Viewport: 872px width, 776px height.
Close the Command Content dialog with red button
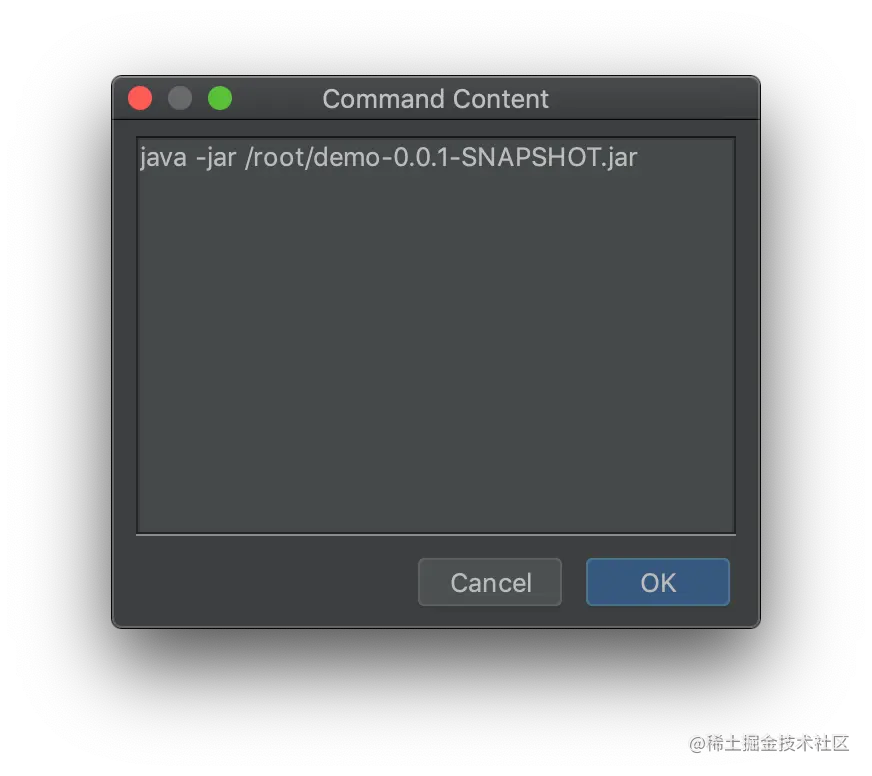tap(140, 98)
